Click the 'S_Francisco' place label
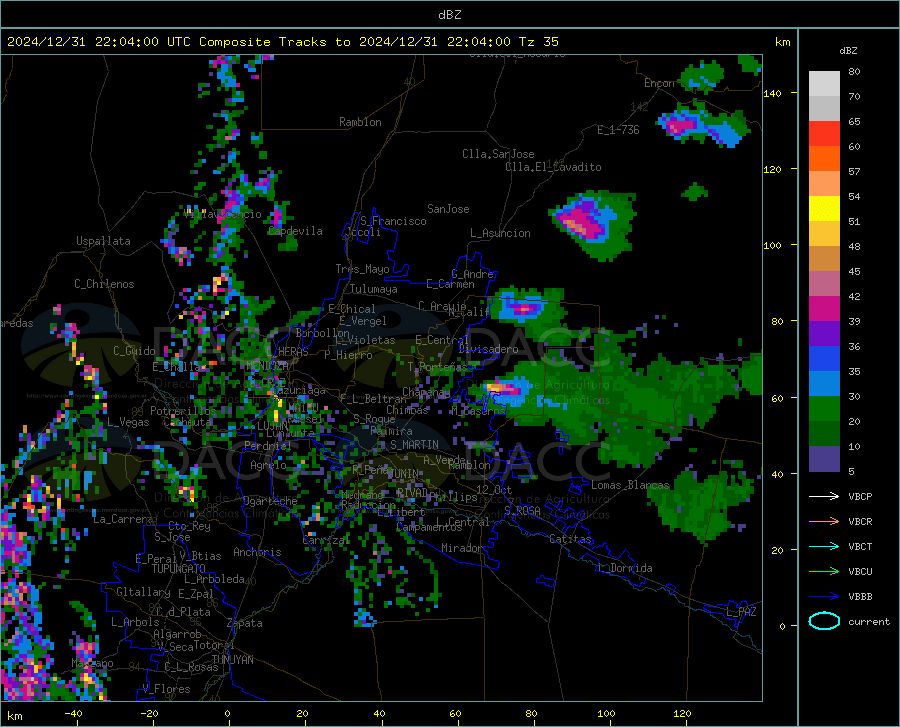Screen dimensions: 900x727 point(393,221)
